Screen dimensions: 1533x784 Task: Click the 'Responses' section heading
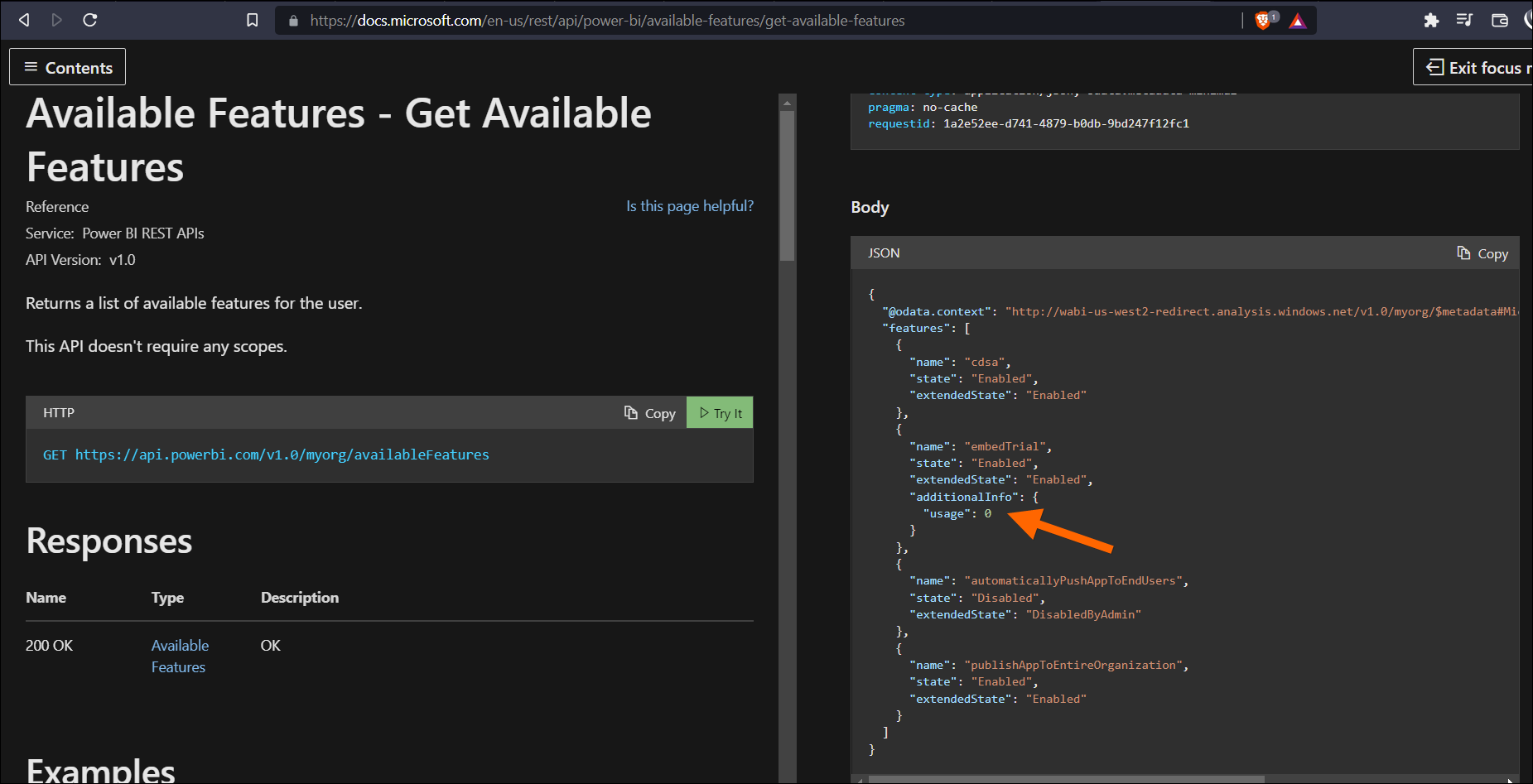pyautogui.click(x=109, y=541)
